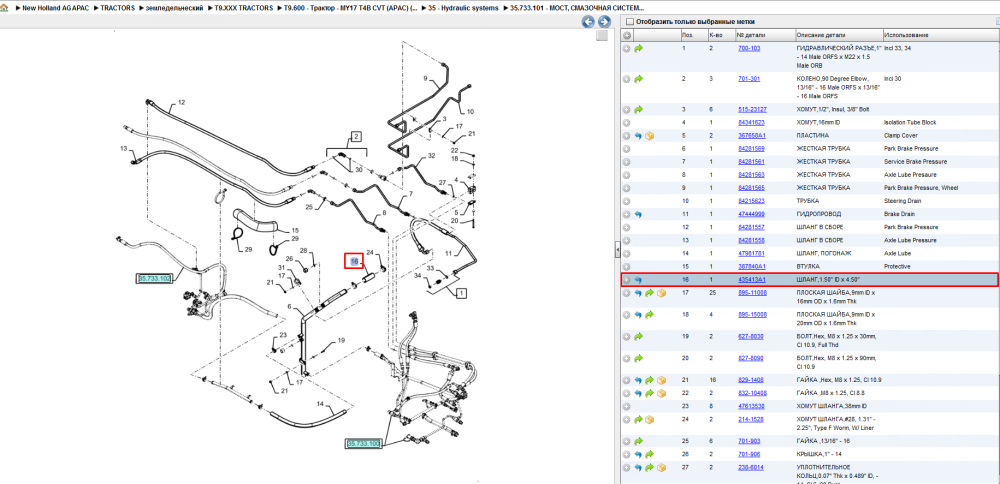Open the 'T9.XXX TRACTORS' breadcrumb item
This screenshot has height=484, width=1000.
pos(244,8)
